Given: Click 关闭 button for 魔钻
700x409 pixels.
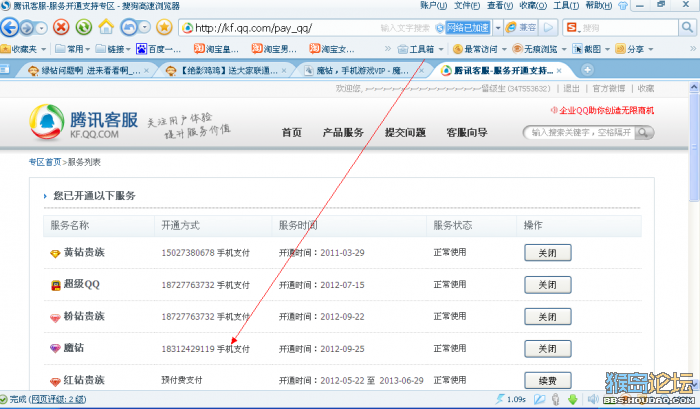Looking at the screenshot, I should (547, 349).
